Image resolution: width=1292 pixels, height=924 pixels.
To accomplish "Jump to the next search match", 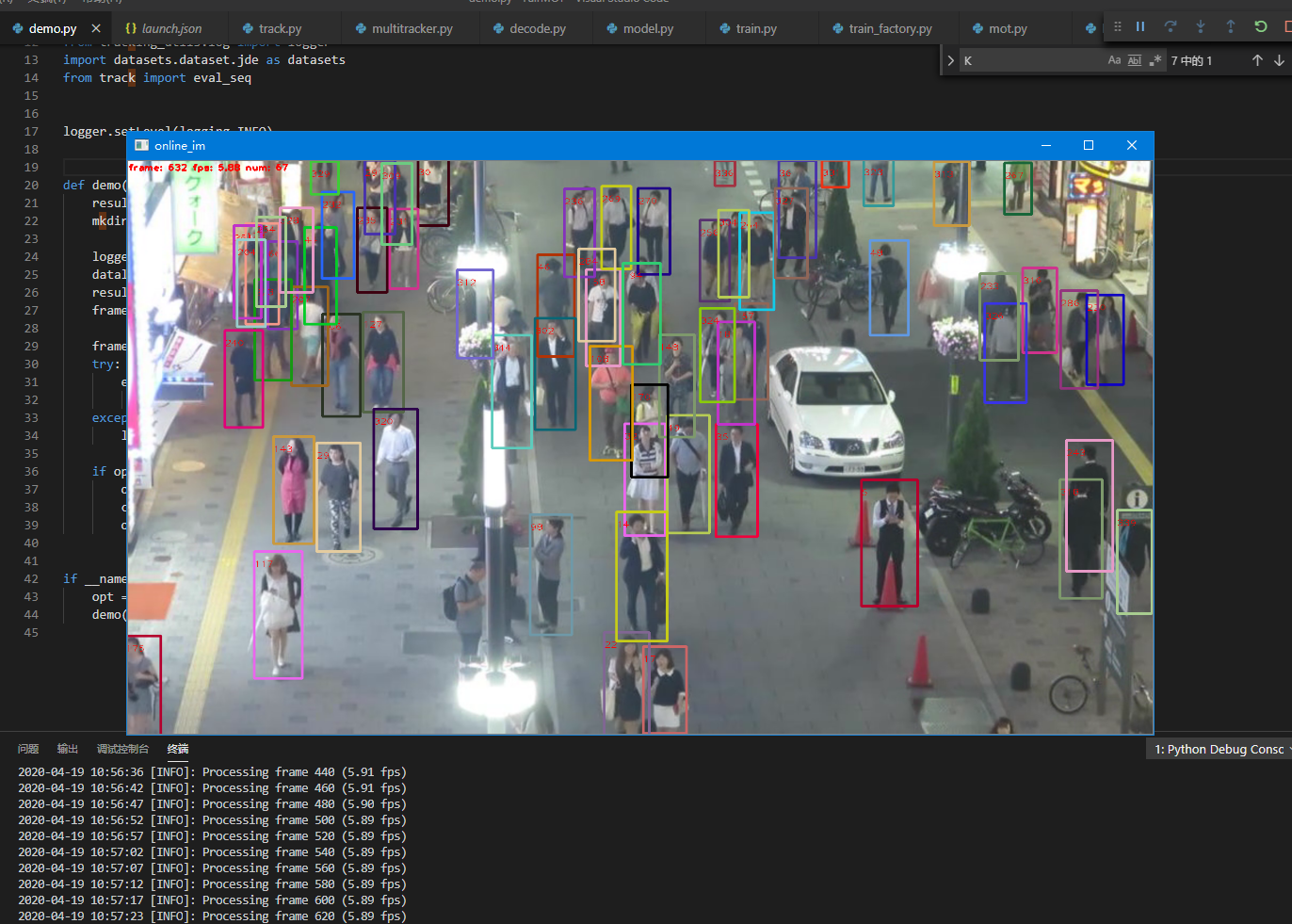I will coord(1280,59).
